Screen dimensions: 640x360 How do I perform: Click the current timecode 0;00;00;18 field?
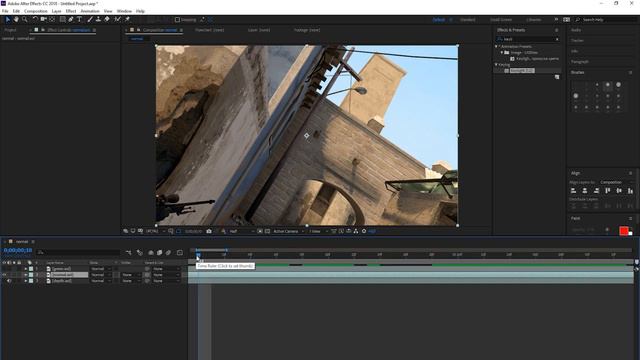point(18,250)
